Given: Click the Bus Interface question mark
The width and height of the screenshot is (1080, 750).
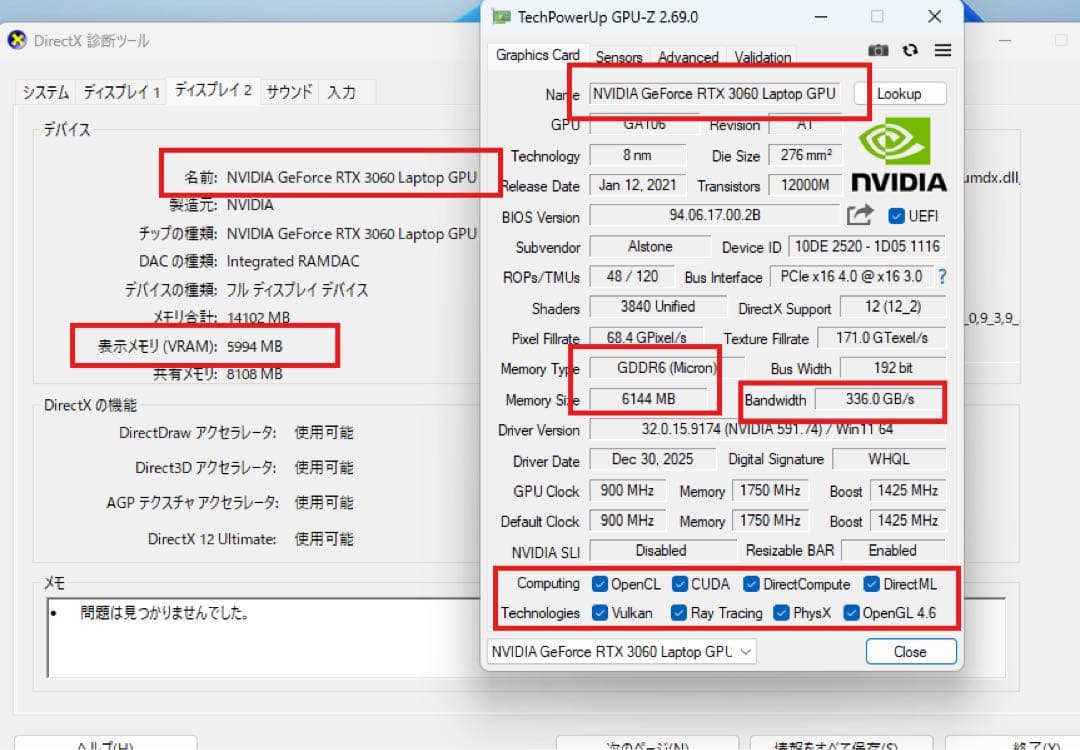Looking at the screenshot, I should click(x=942, y=277).
